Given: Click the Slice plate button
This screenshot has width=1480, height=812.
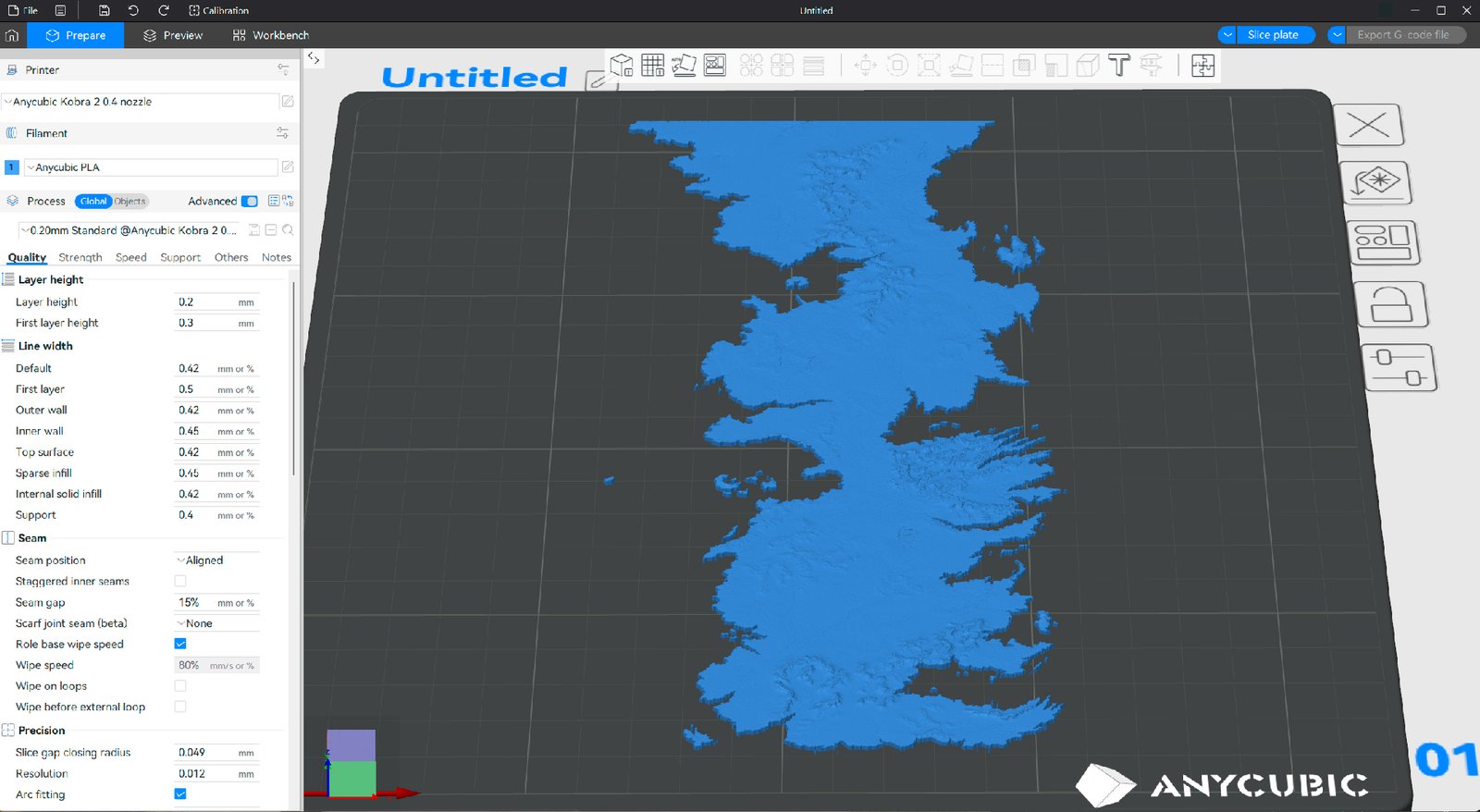Looking at the screenshot, I should point(1273,35).
